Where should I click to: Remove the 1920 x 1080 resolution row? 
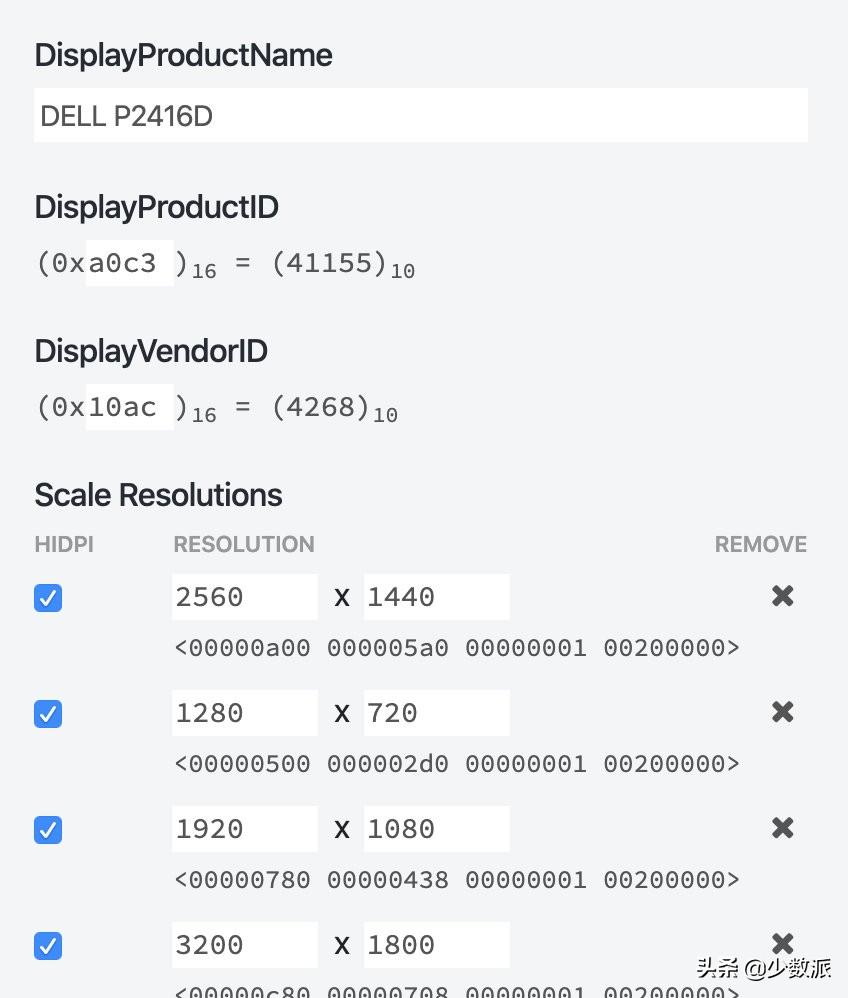[x=782, y=828]
